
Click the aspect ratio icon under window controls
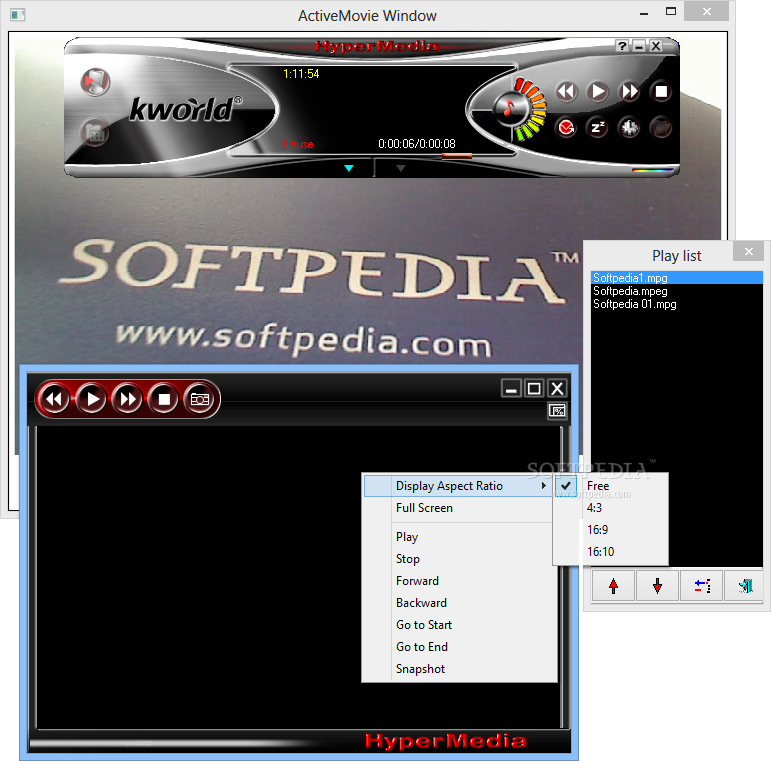click(x=557, y=410)
